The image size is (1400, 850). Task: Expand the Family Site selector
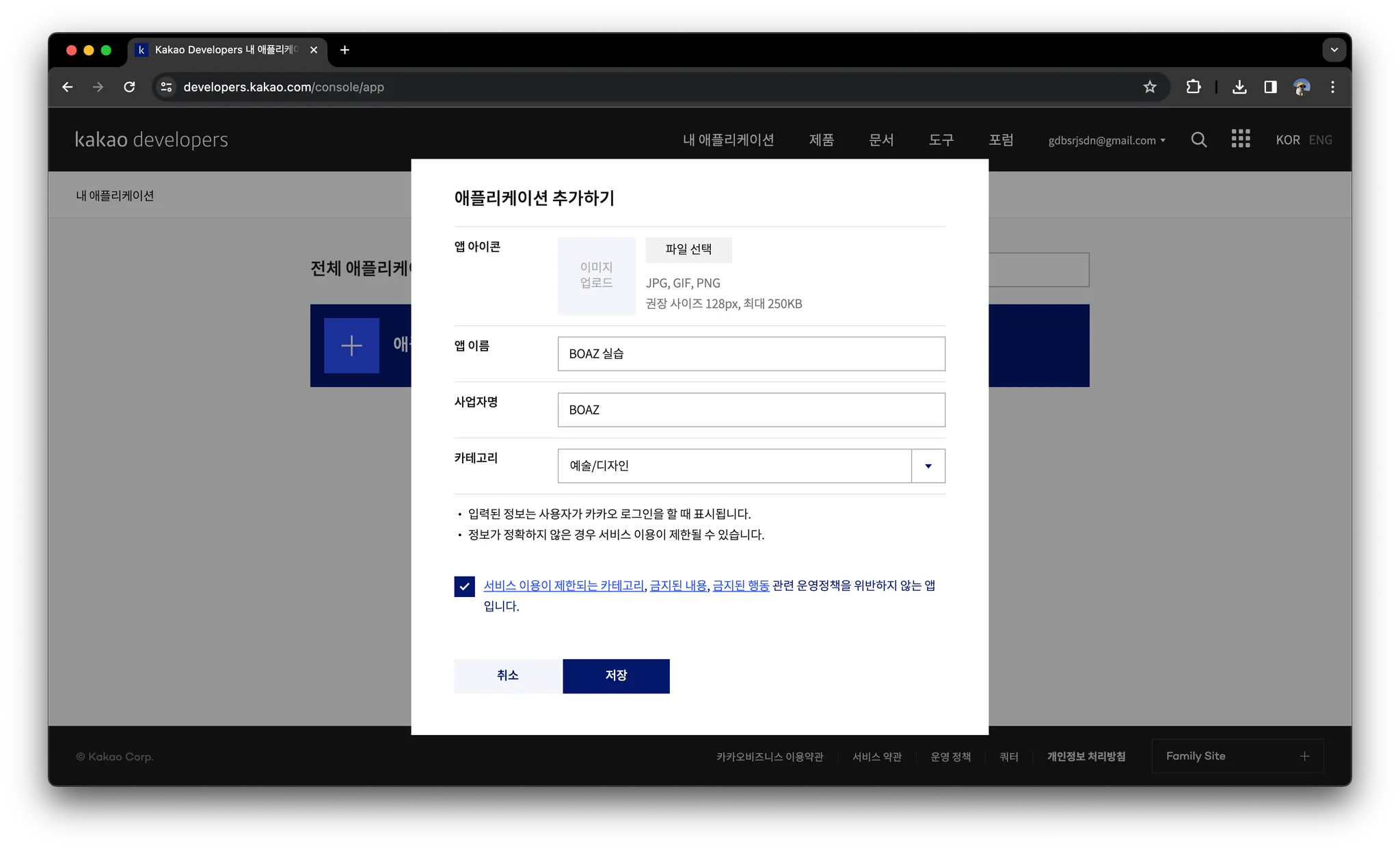pyautogui.click(x=1237, y=756)
